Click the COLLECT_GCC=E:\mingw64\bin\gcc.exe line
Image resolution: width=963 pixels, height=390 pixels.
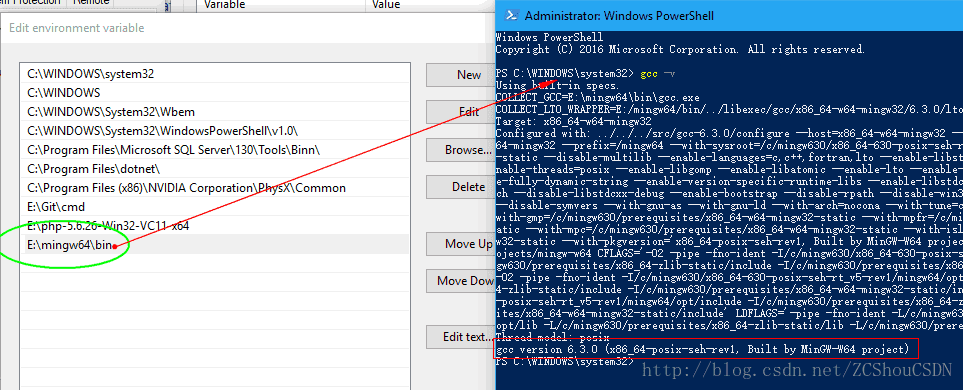click(597, 98)
